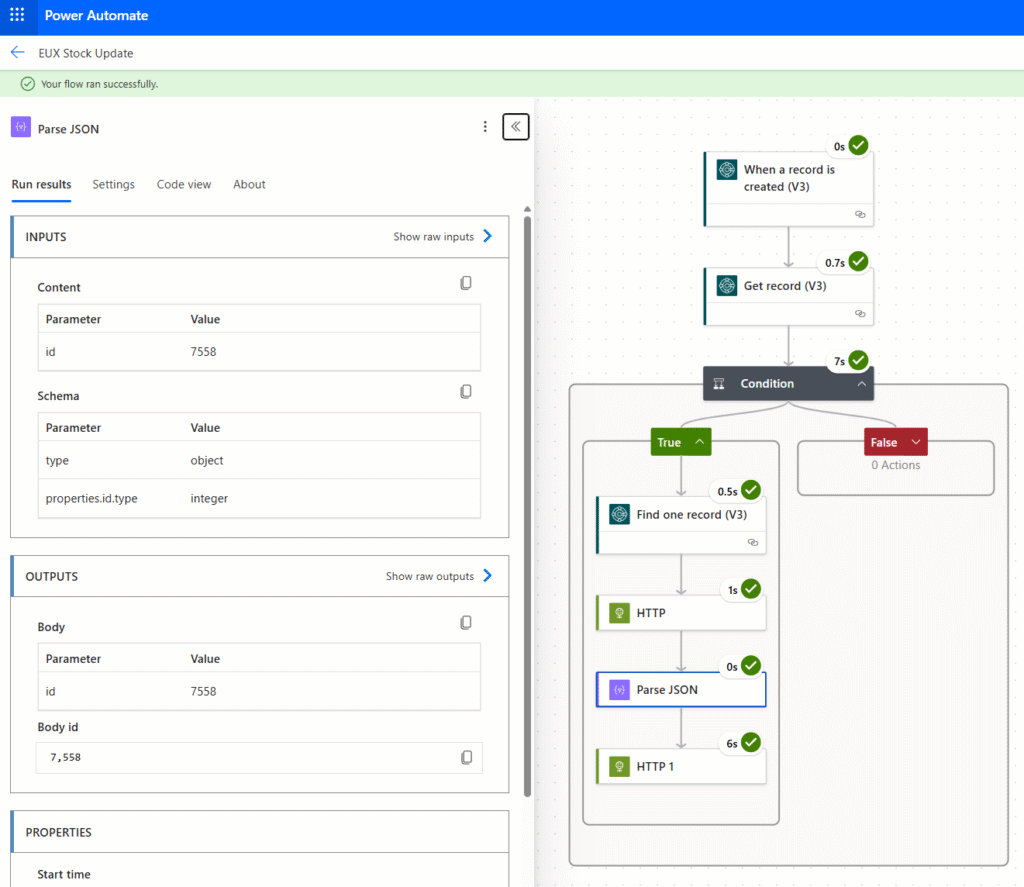Switch to the Settings tab
The image size is (1024, 887).
point(113,185)
